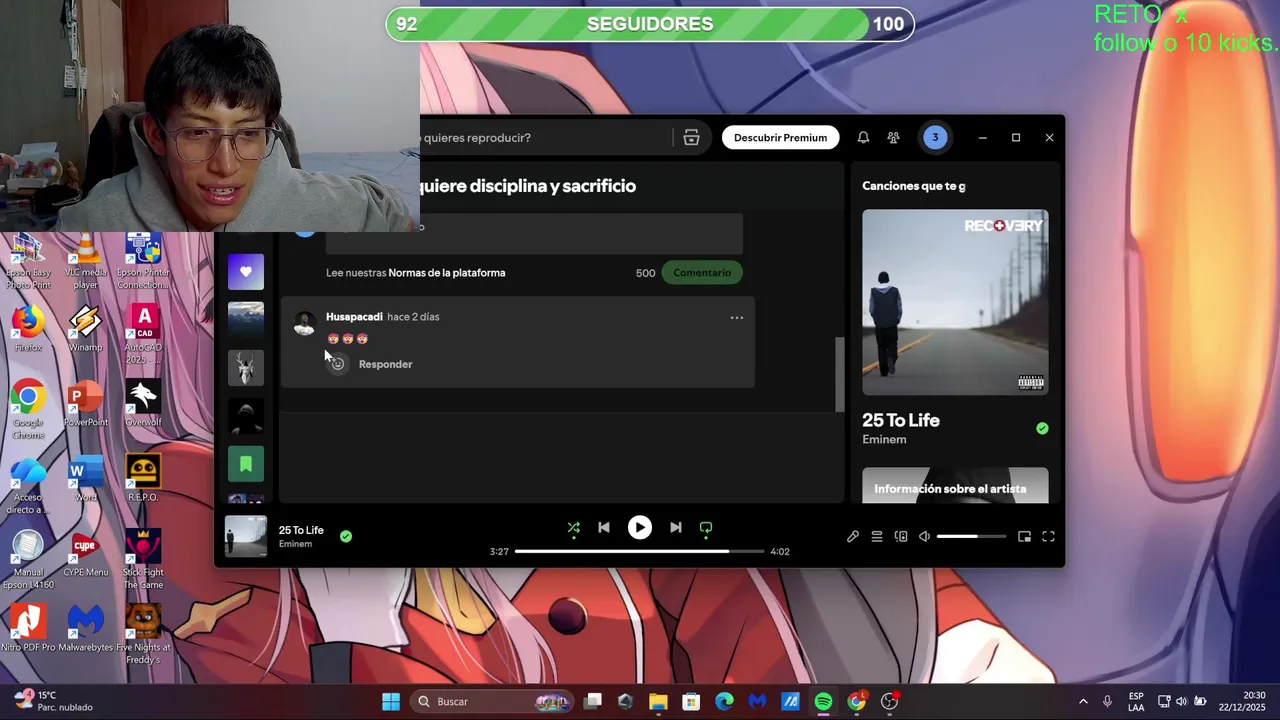This screenshot has height=720, width=1280.
Task: Open weather widget 15°C Parc. nublado
Action: (52, 701)
